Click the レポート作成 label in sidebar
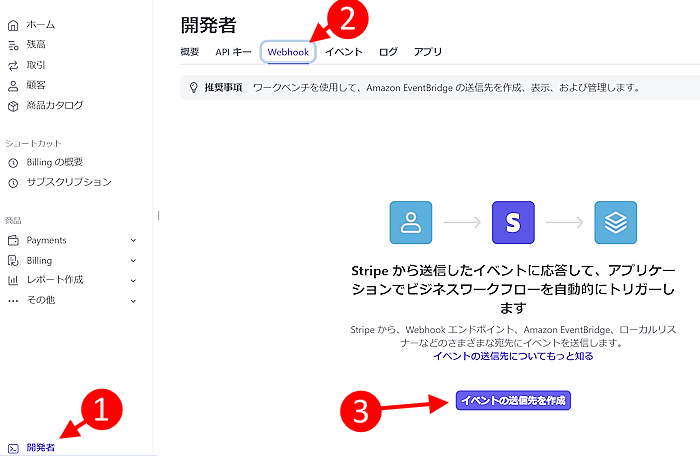Viewport: 700px width, 456px height. pos(55,280)
